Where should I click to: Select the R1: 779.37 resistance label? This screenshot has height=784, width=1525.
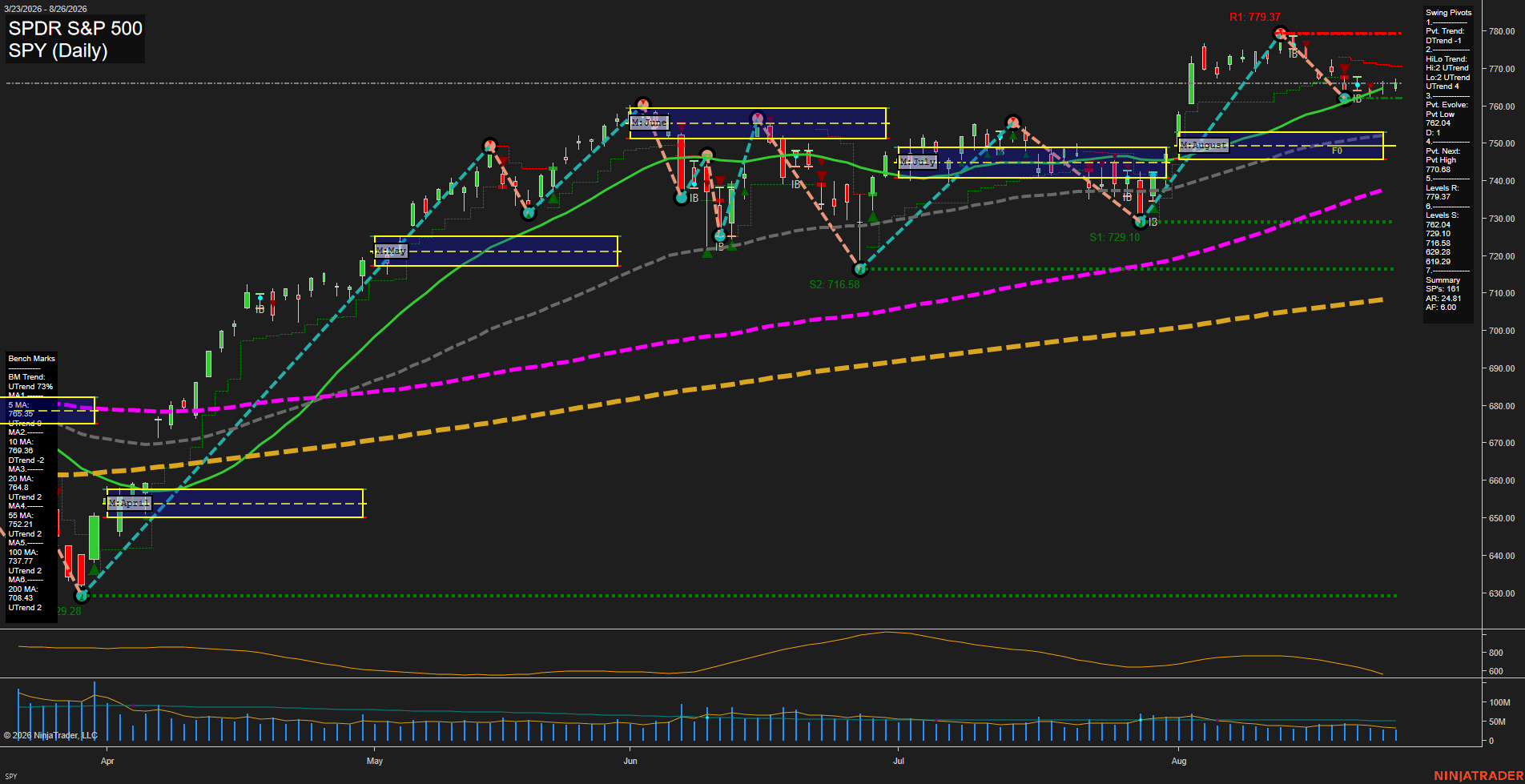[1255, 17]
